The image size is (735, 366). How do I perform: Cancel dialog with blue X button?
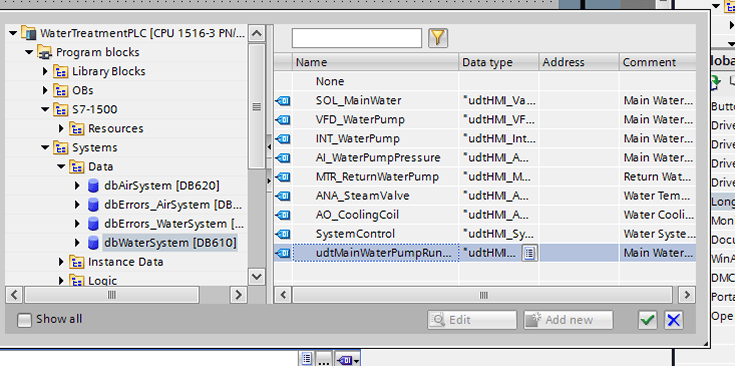point(673,320)
